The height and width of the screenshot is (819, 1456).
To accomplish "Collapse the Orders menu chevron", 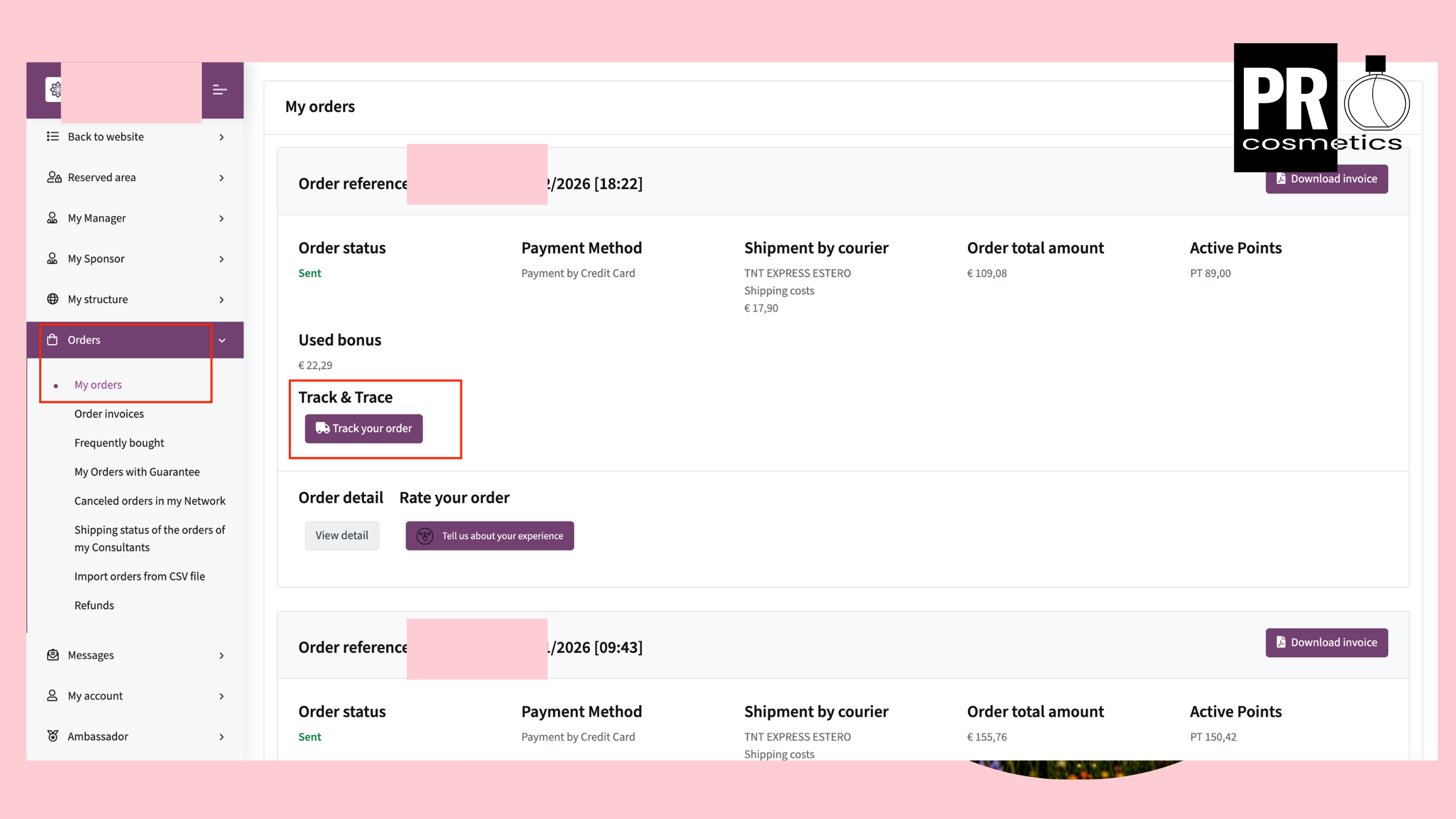I will 222,340.
